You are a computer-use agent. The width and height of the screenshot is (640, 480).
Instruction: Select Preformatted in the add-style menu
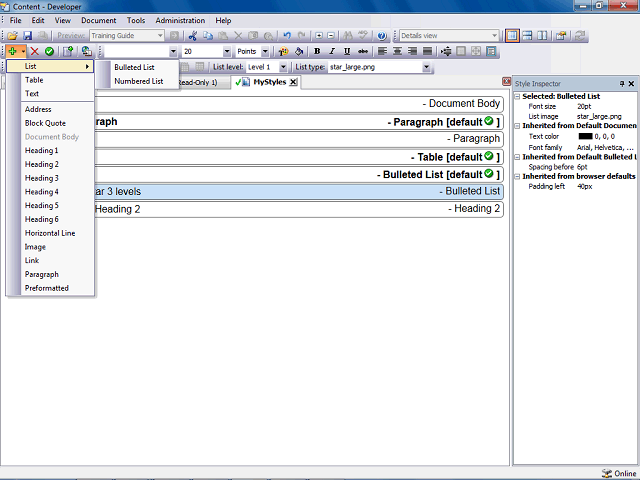pos(47,288)
